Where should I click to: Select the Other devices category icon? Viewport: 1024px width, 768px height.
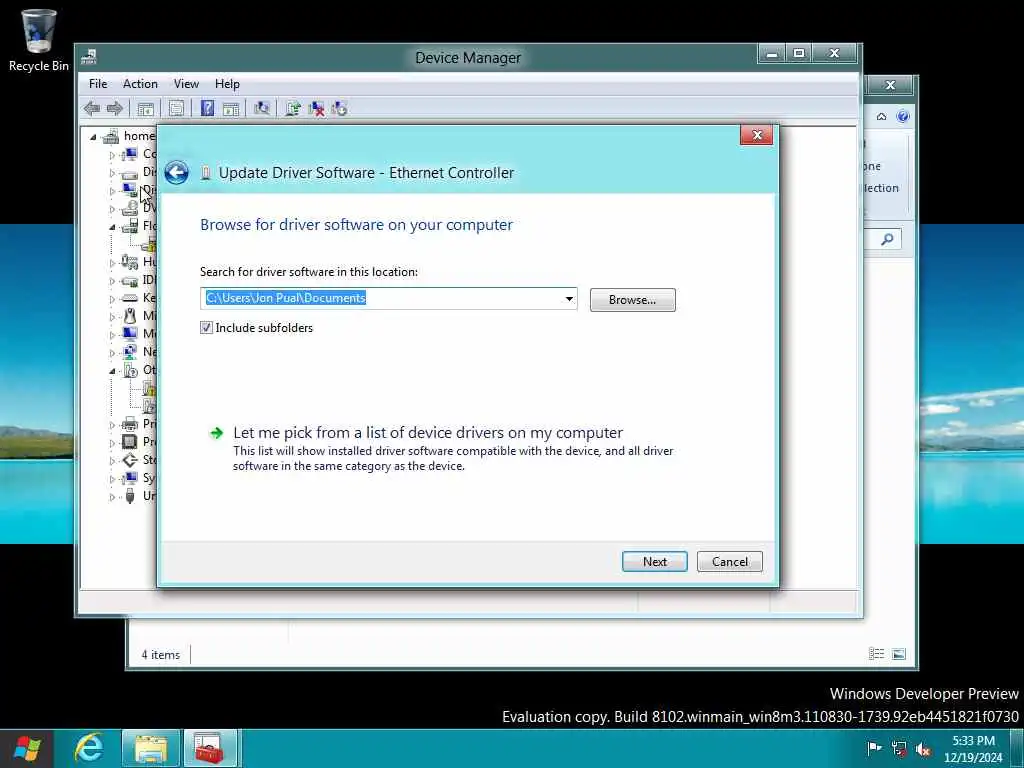(x=130, y=370)
